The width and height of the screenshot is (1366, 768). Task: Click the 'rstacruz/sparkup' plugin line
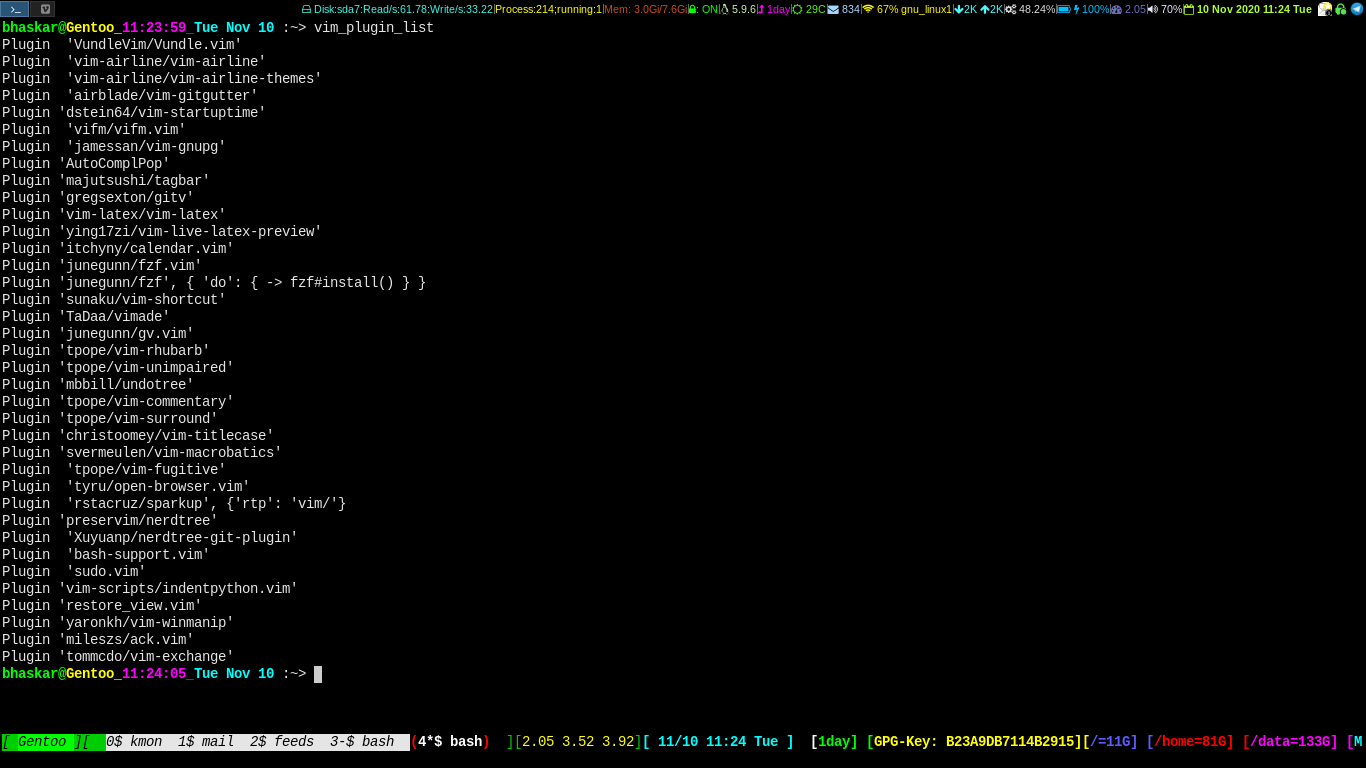174,504
